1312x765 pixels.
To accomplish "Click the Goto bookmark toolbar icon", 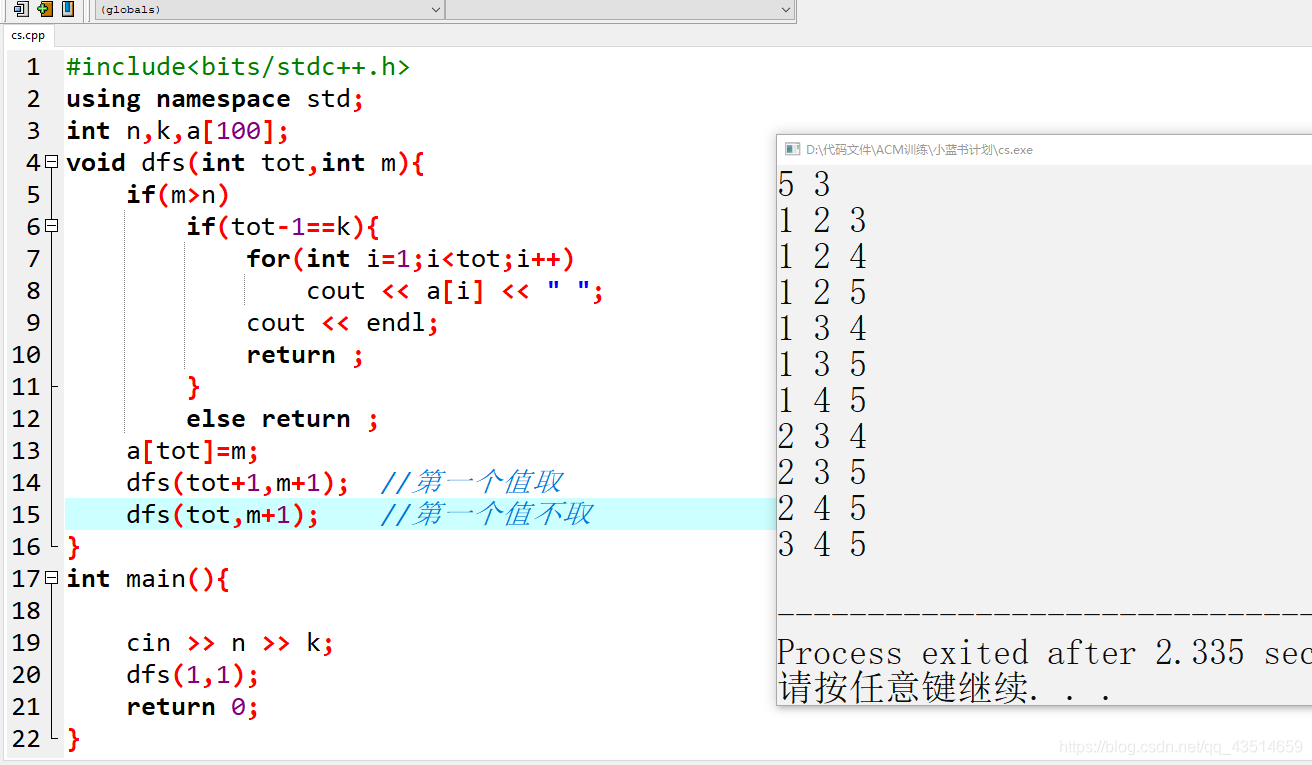I will pos(68,9).
